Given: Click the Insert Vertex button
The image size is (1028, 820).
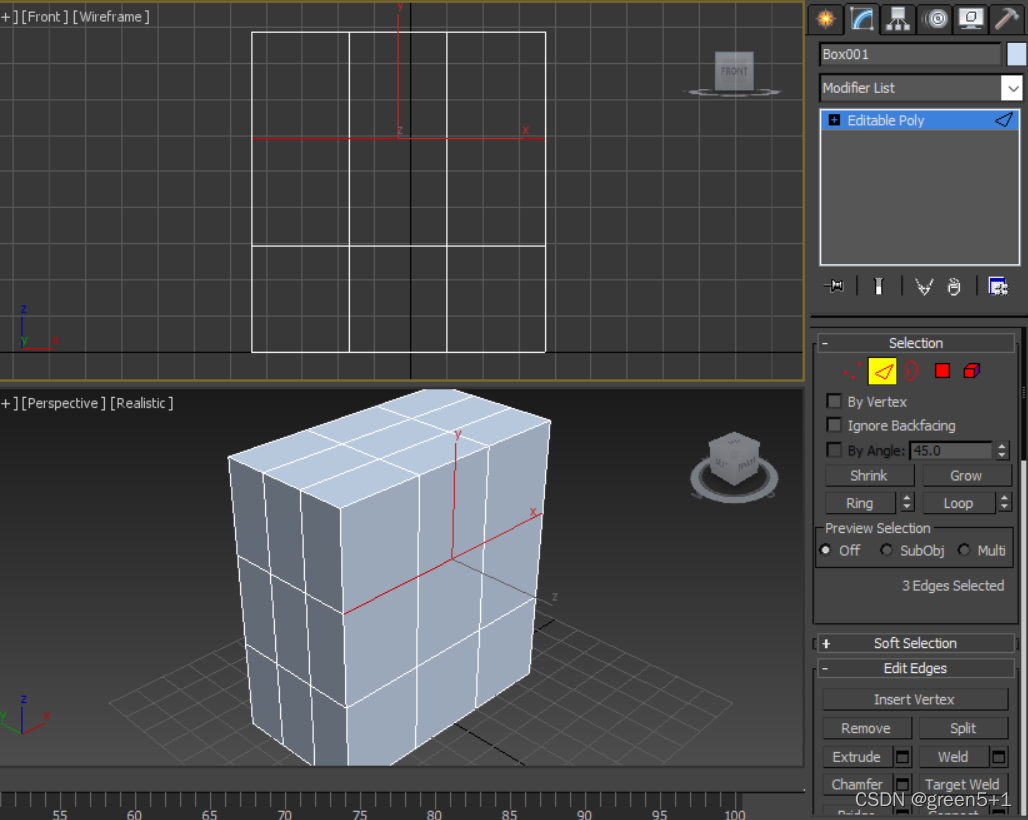Looking at the screenshot, I should click(x=915, y=699).
